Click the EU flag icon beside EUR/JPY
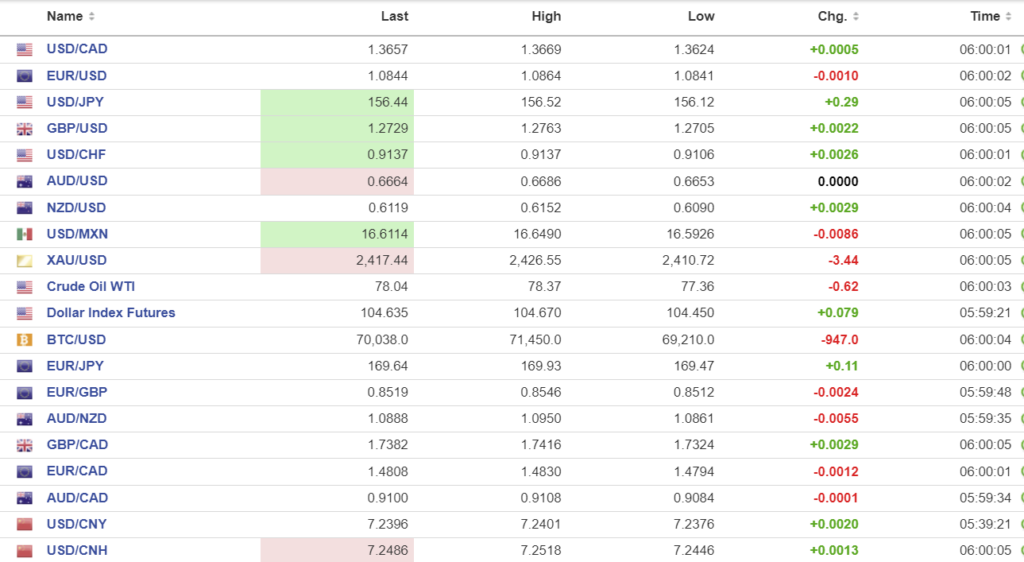Image resolution: width=1024 pixels, height=562 pixels. click(x=25, y=366)
